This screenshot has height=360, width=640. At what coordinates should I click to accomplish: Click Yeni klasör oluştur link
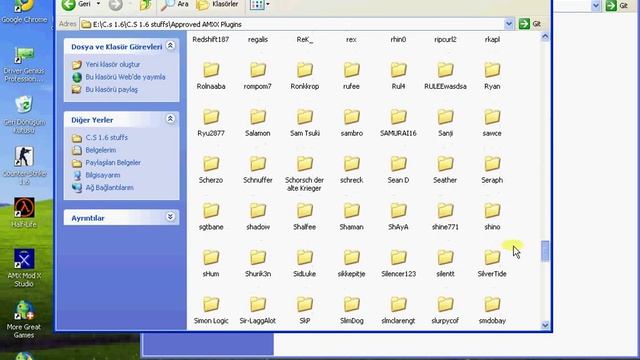pyautogui.click(x=113, y=64)
